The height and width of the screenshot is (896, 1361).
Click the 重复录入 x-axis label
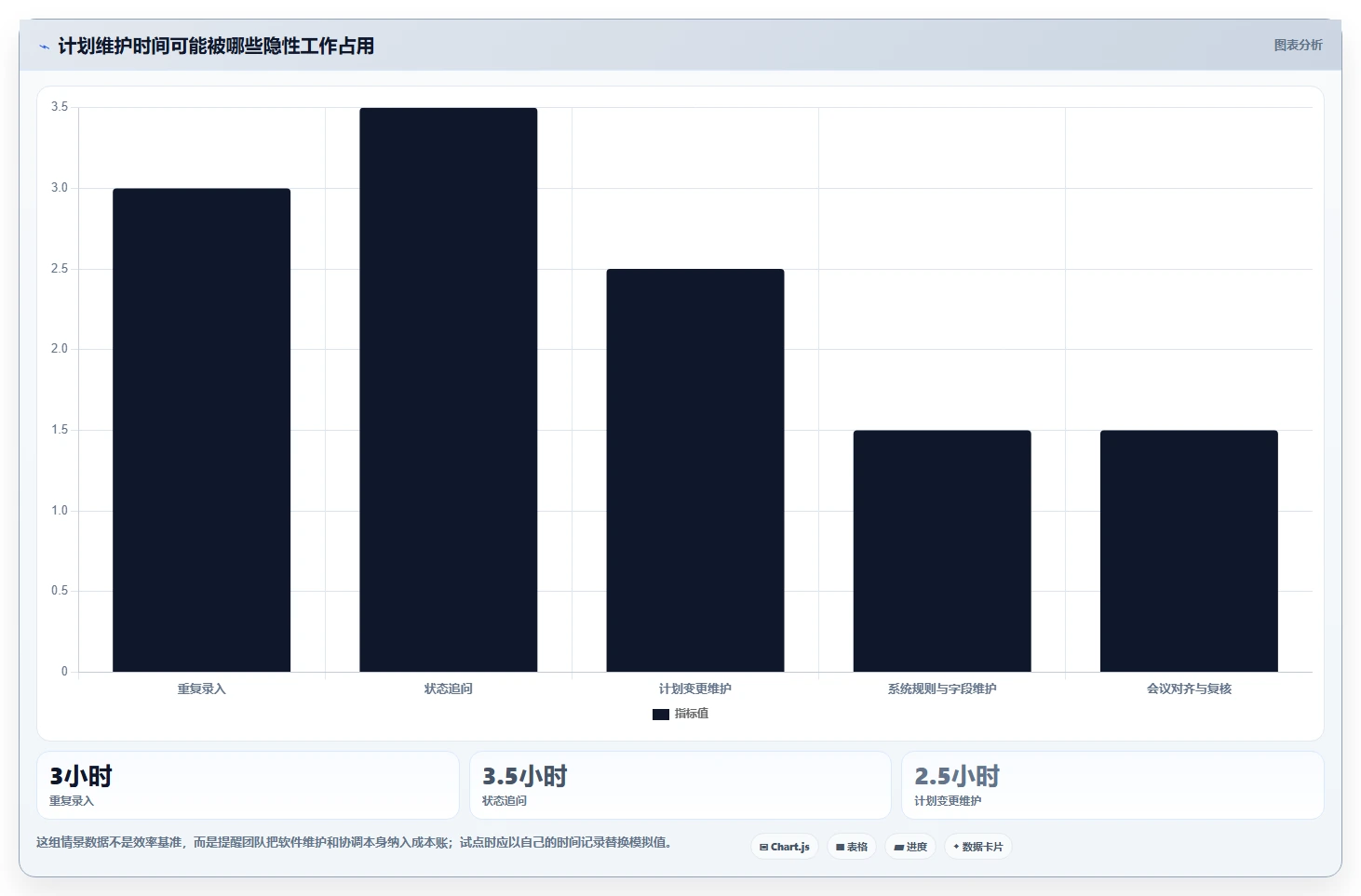tap(202, 689)
